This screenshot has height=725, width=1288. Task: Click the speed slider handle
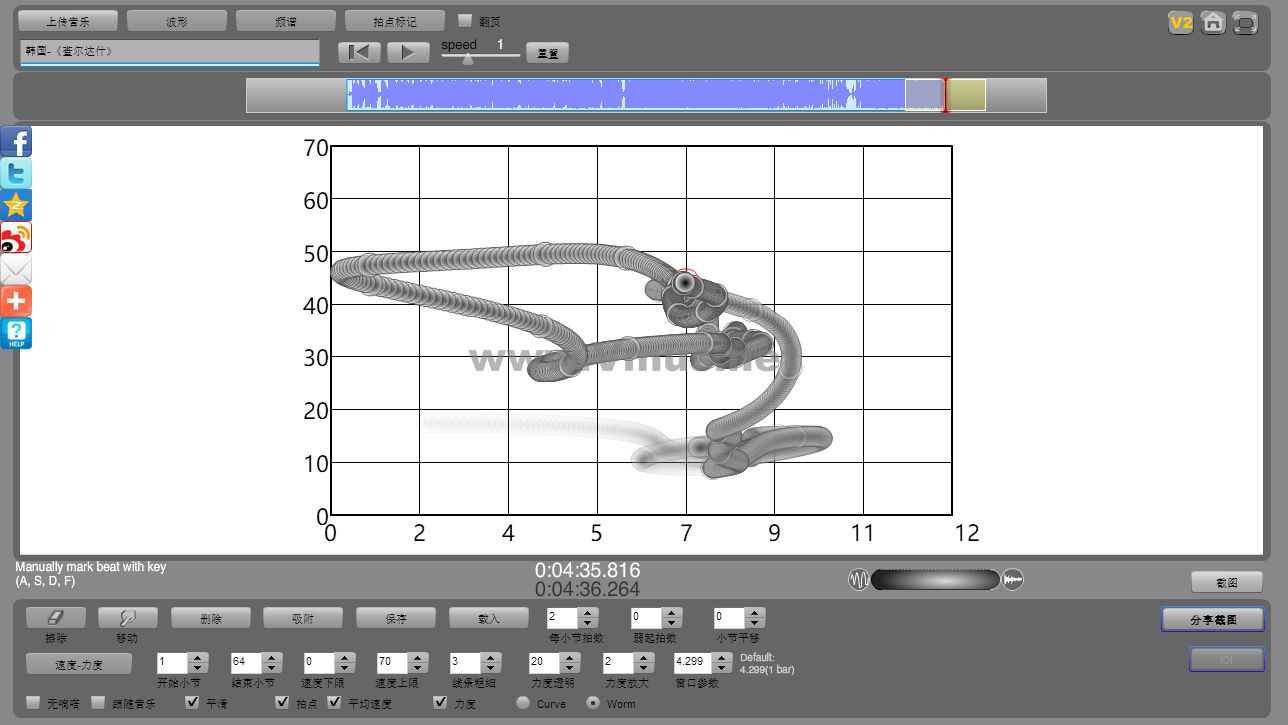point(467,59)
